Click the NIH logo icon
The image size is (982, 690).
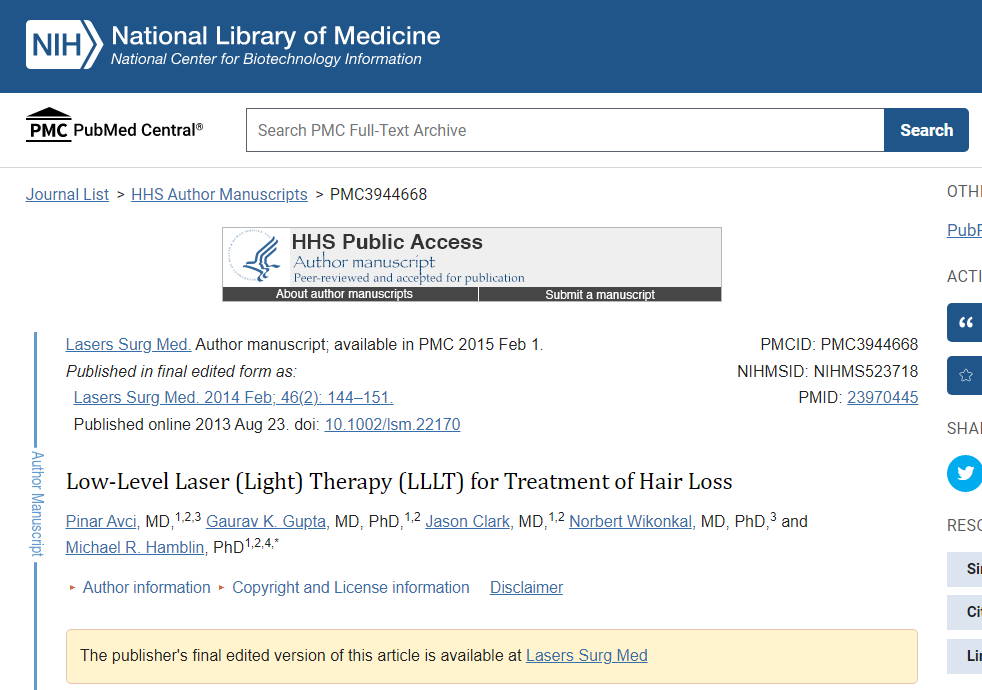tap(64, 44)
